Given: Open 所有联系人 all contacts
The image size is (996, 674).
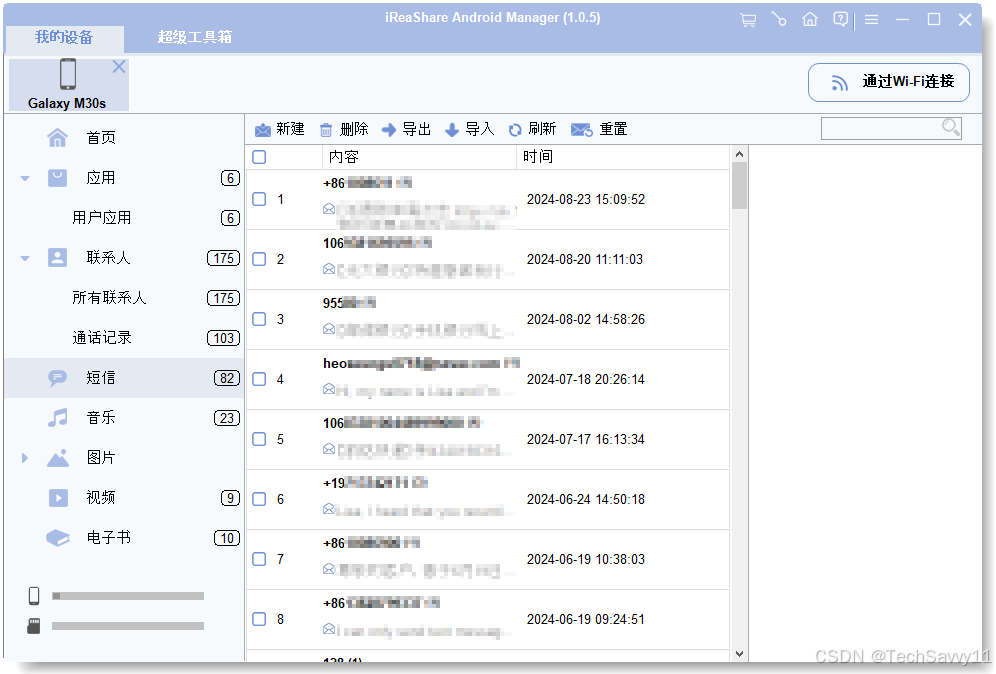Looking at the screenshot, I should click(124, 298).
